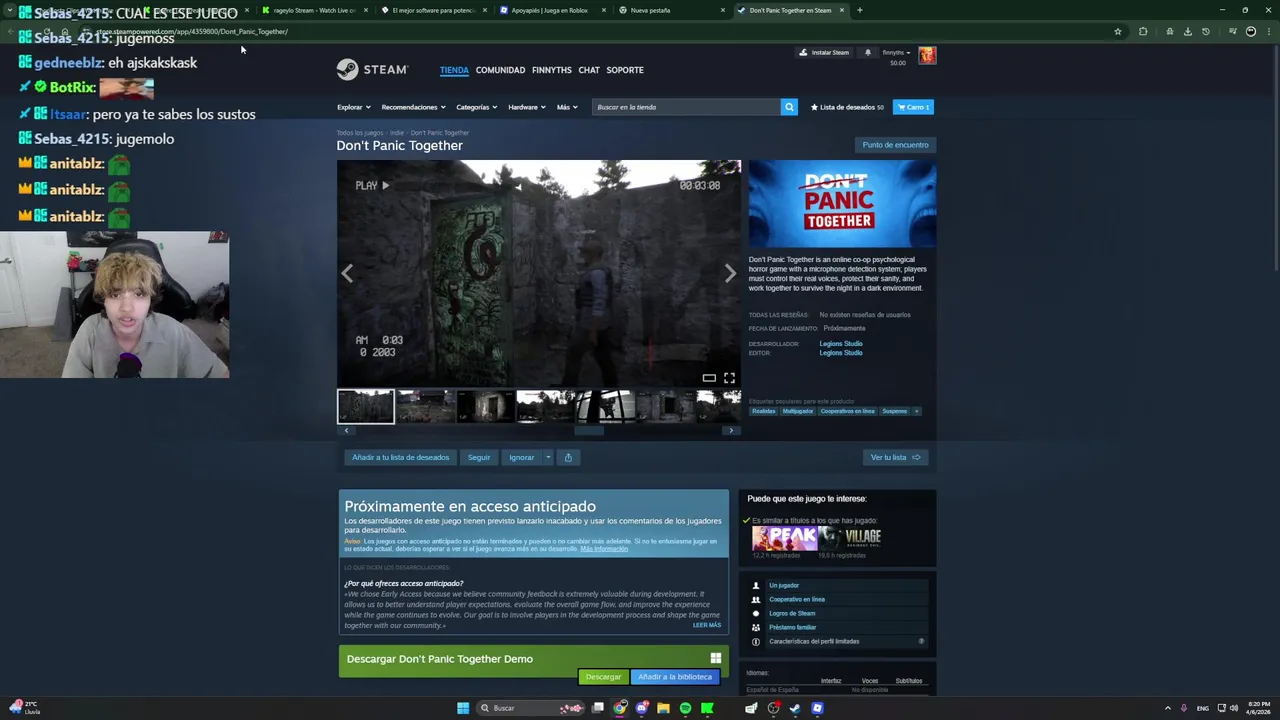
Task: Click the thumbnail strip horizontal scrollbar handle
Action: [589, 430]
